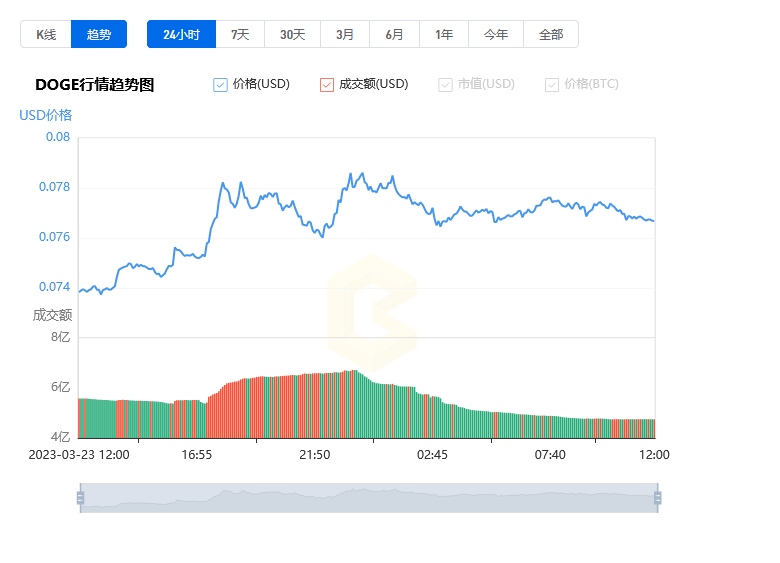Toggle the 成交额(USD) volume checkbox
This screenshot has height=563, width=780.
click(327, 85)
